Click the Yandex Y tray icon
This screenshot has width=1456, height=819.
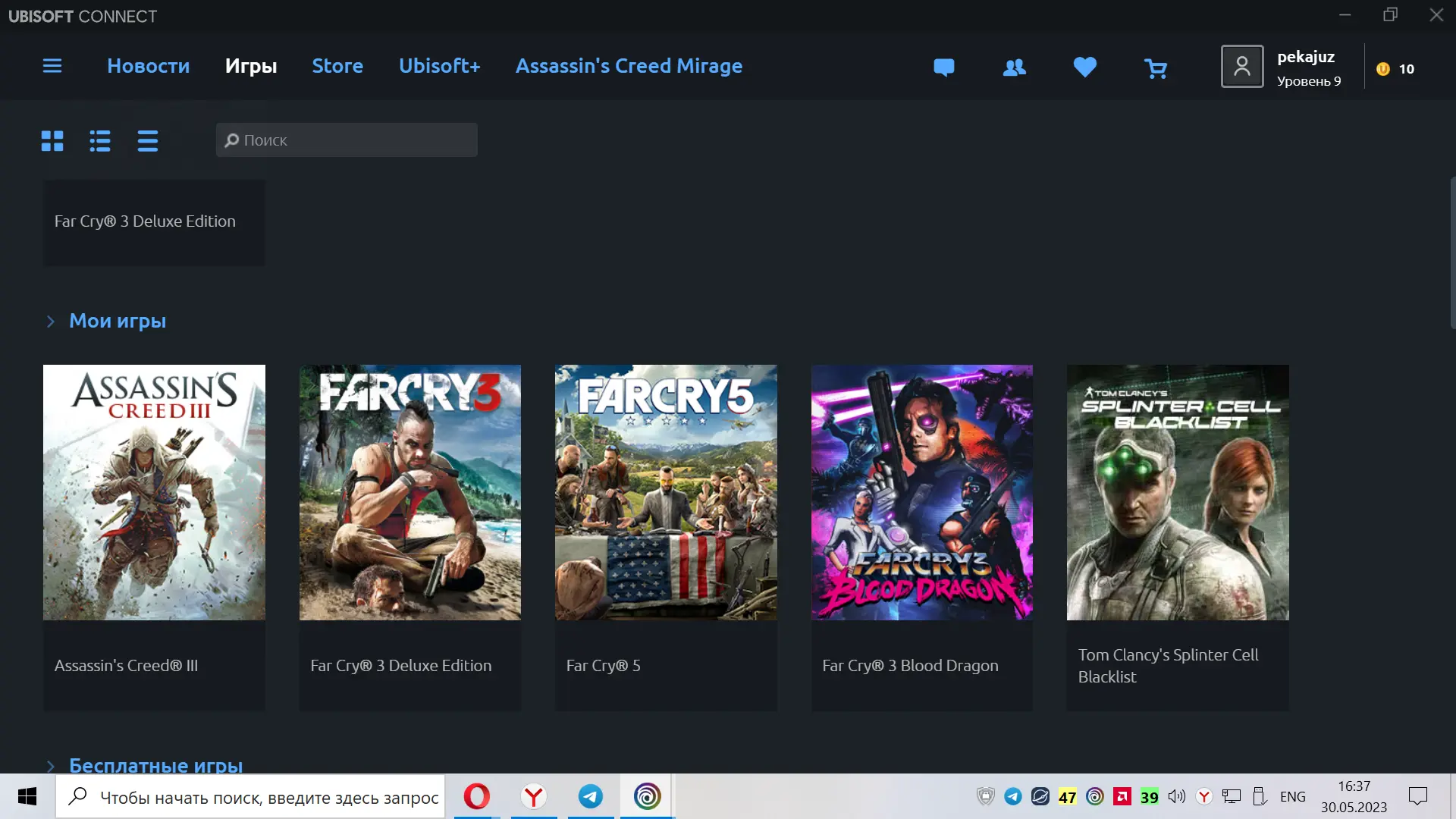(x=1204, y=796)
